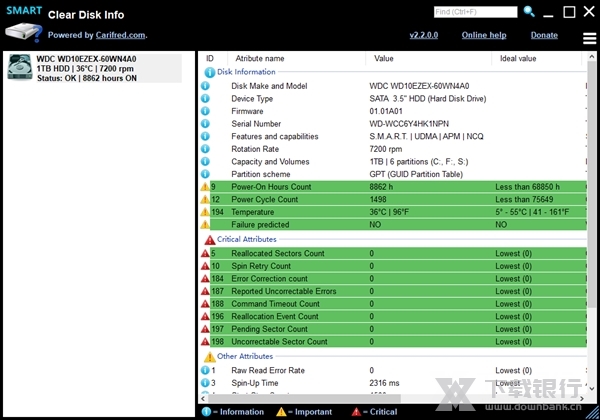Collapse the Disk Information group
The height and width of the screenshot is (420, 600).
point(210,72)
